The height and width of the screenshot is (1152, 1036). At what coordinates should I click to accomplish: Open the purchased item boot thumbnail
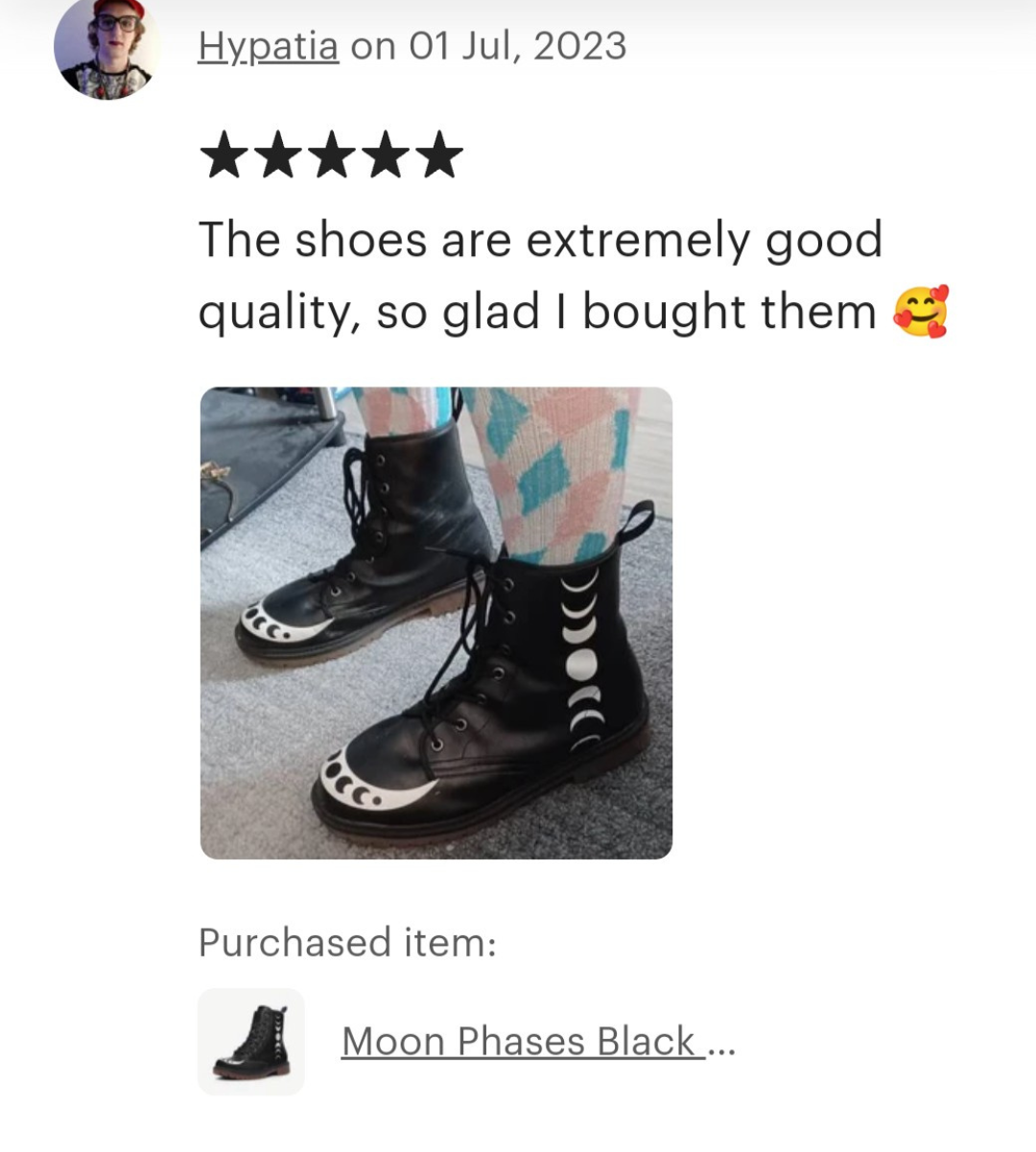[x=251, y=1043]
